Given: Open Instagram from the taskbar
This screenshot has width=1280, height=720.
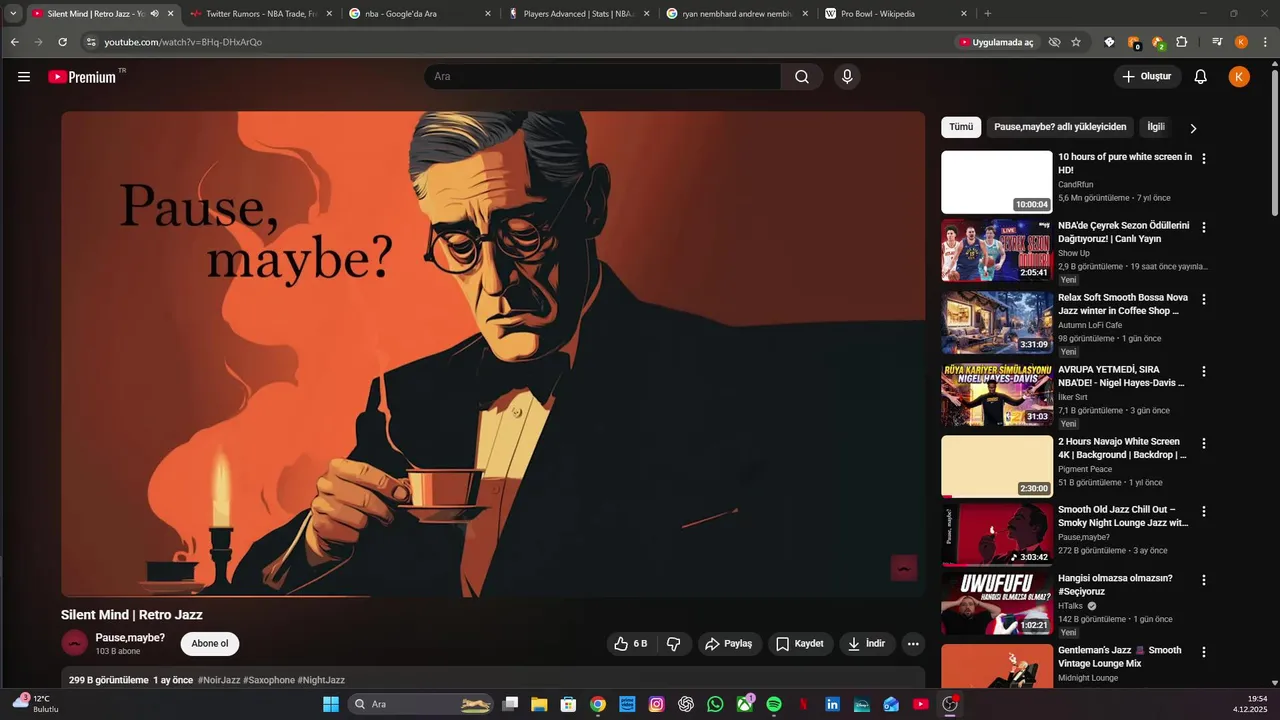Looking at the screenshot, I should pyautogui.click(x=656, y=704).
